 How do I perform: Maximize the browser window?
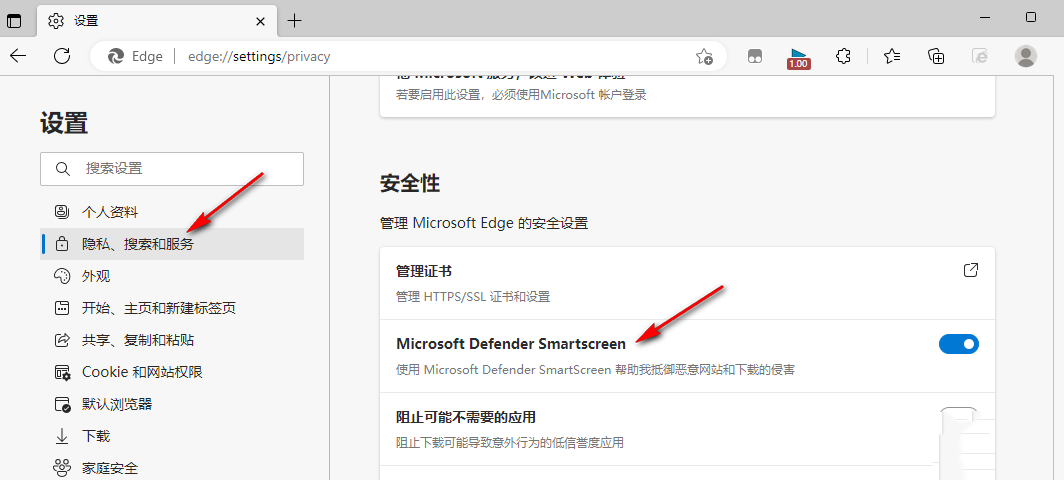click(1031, 17)
